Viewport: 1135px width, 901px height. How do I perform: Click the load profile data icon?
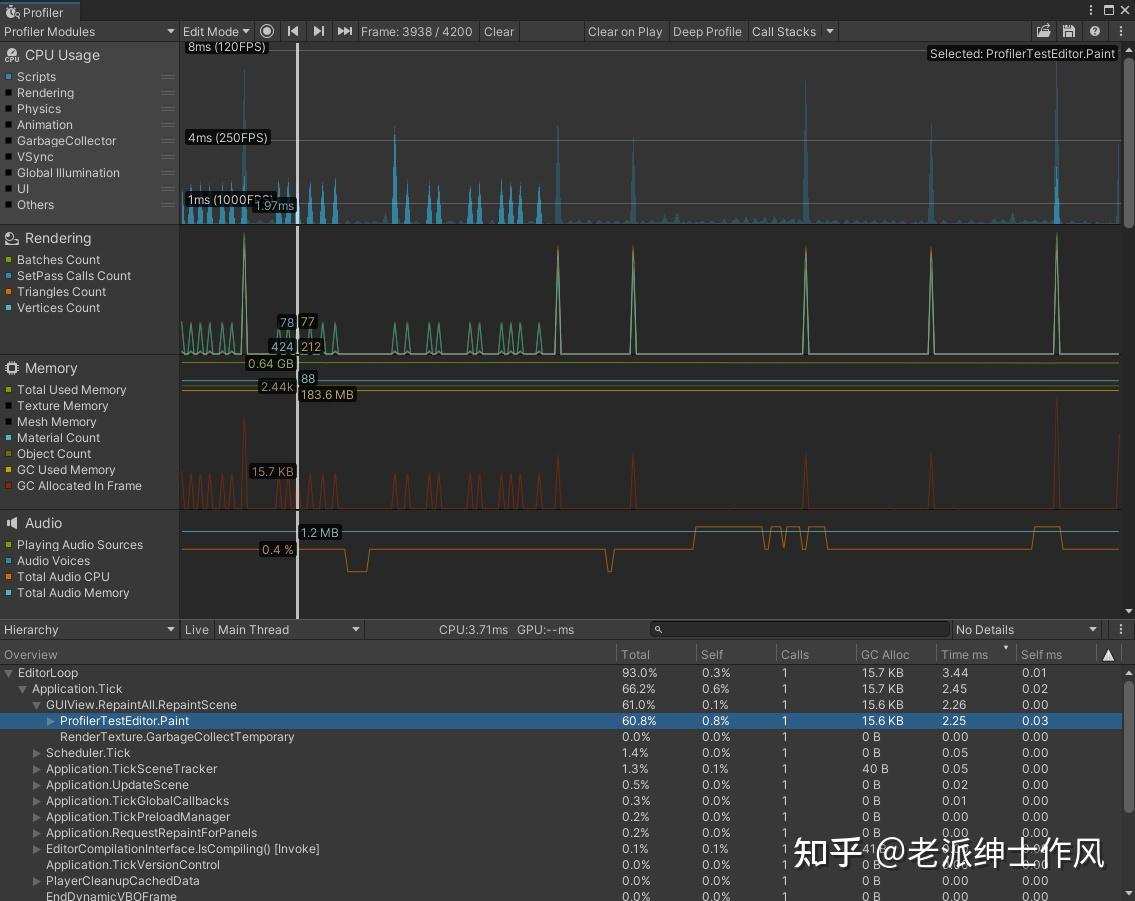[1043, 31]
